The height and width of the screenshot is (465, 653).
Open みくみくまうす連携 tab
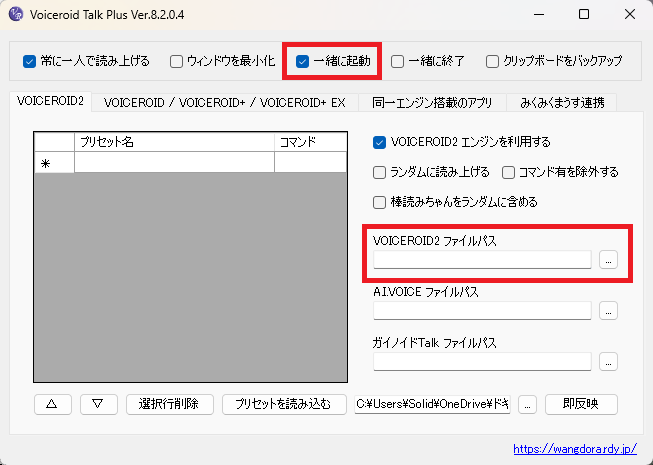click(562, 103)
